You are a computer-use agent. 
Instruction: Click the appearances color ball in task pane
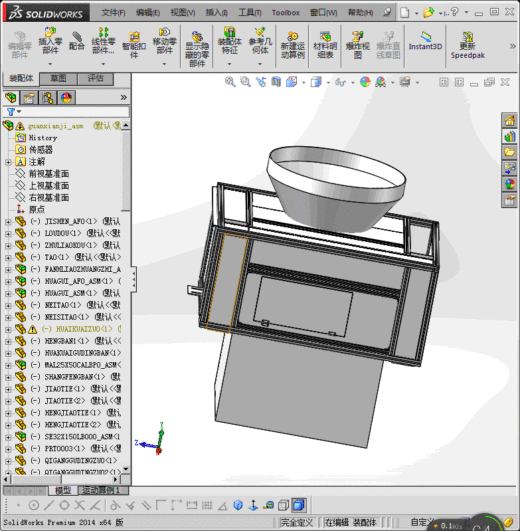point(509,184)
